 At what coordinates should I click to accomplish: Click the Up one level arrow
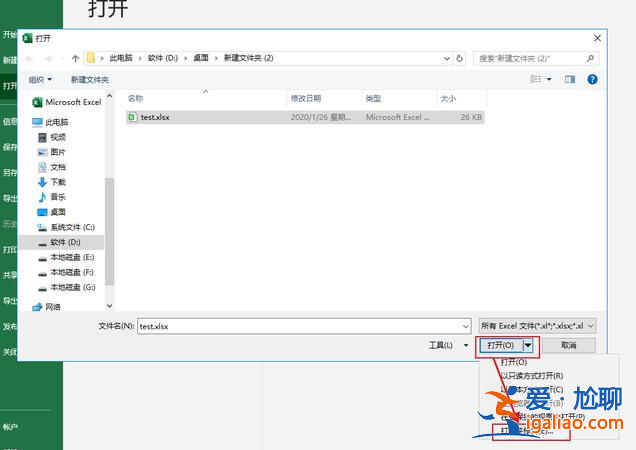click(x=75, y=58)
